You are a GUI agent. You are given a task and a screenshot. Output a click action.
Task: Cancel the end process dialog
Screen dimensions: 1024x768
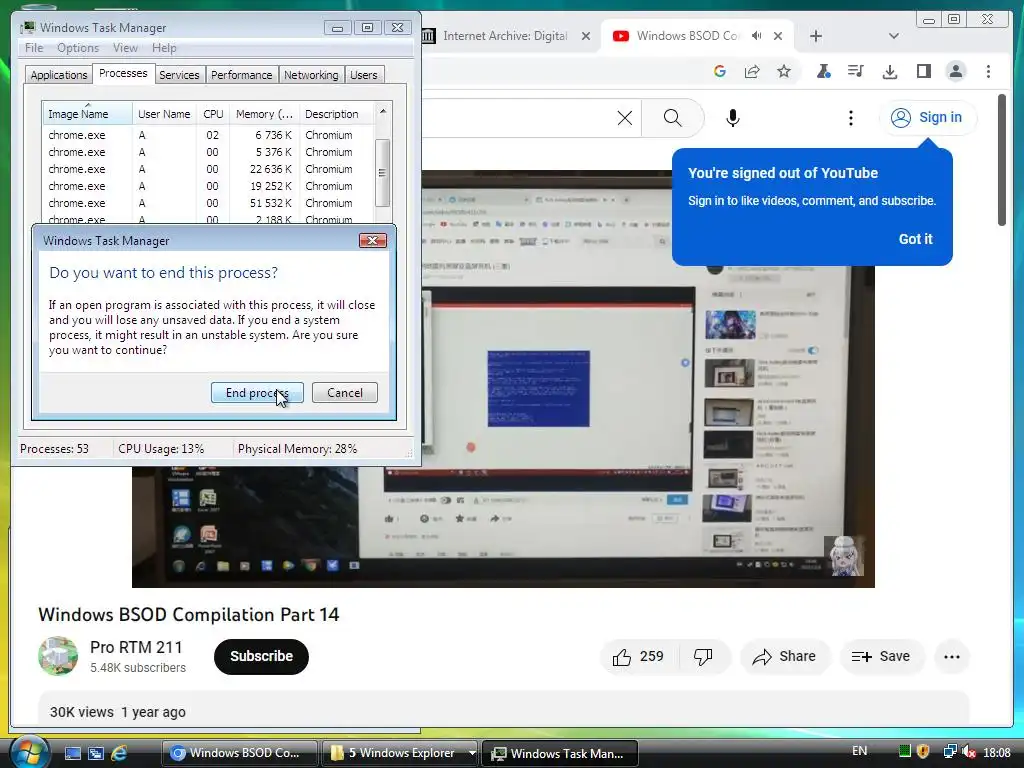[345, 392]
